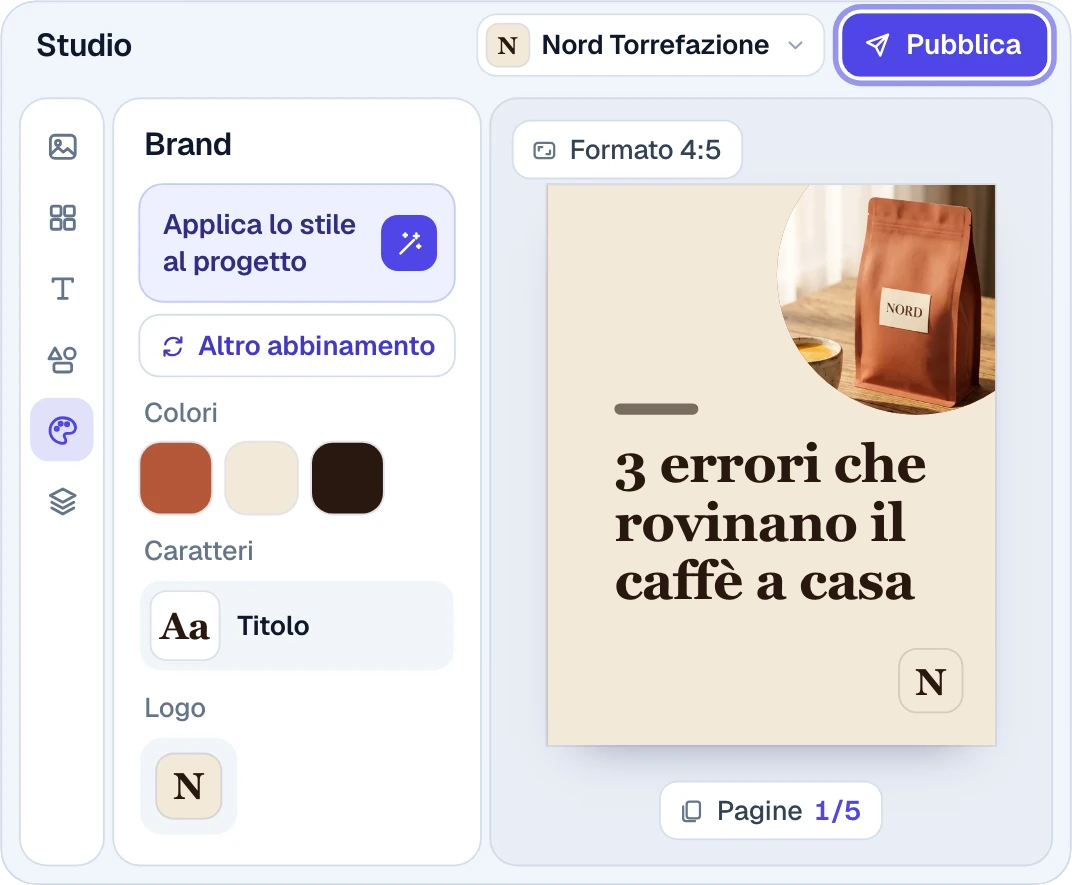Click the N avatar beside Nord Torrefazione
Screen dimensions: 1072x885
coord(507,45)
